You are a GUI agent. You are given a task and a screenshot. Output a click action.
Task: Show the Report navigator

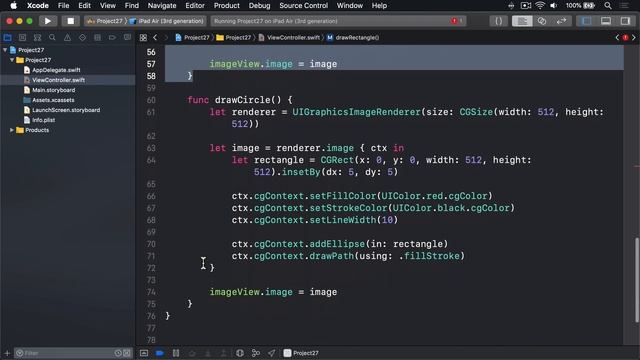tap(127, 38)
